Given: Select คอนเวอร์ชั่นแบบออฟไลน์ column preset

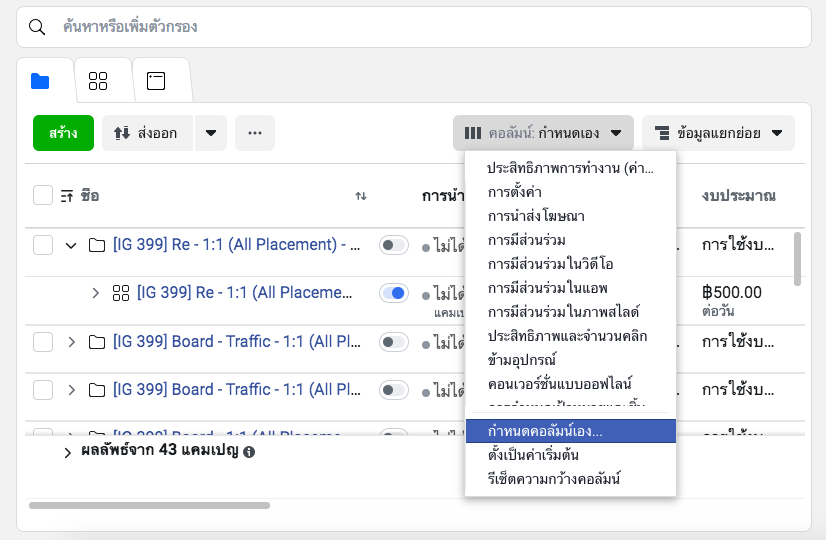Looking at the screenshot, I should pyautogui.click(x=571, y=384).
